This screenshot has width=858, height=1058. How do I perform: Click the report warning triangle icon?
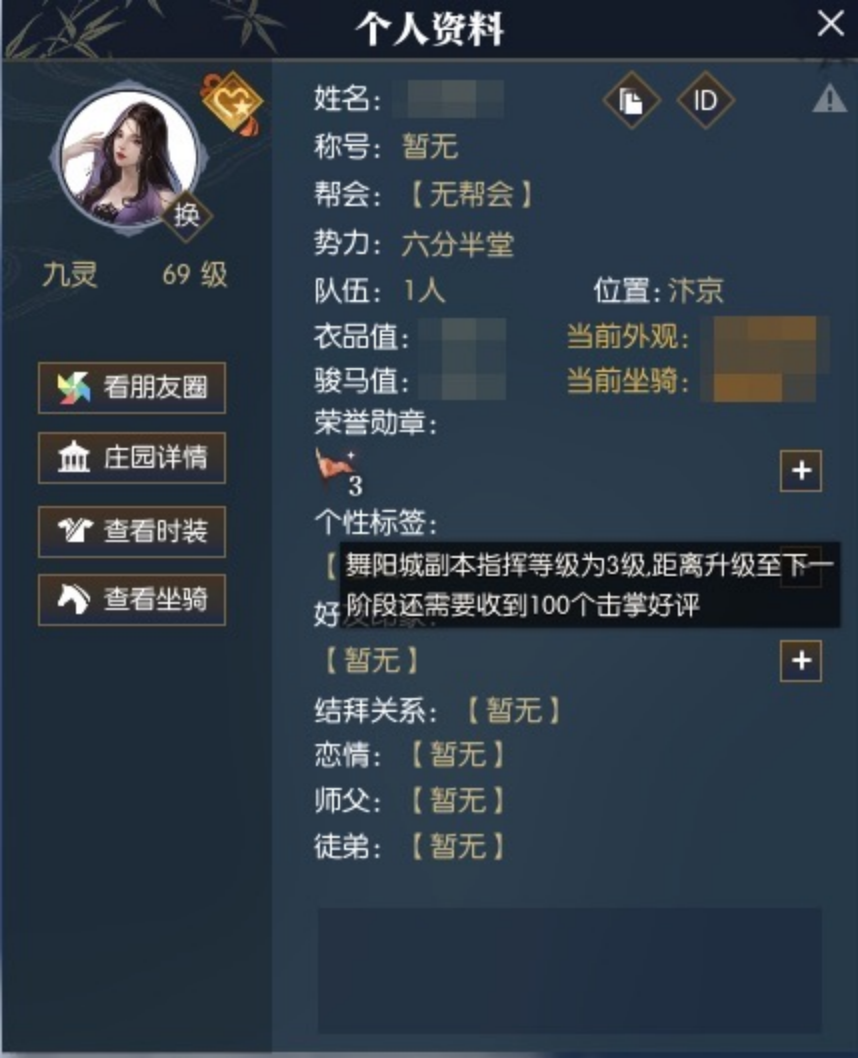click(829, 99)
